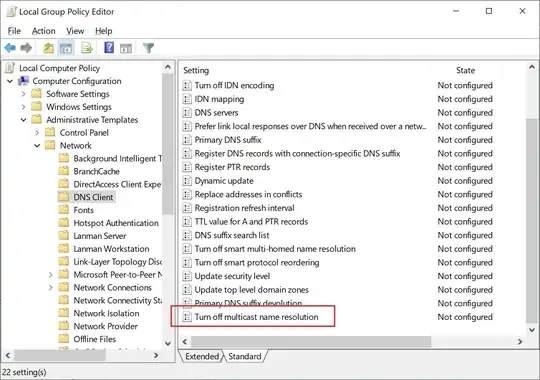Click the Local Computer Policy root icon
Viewport: 540px width, 380px height.
tap(10, 68)
